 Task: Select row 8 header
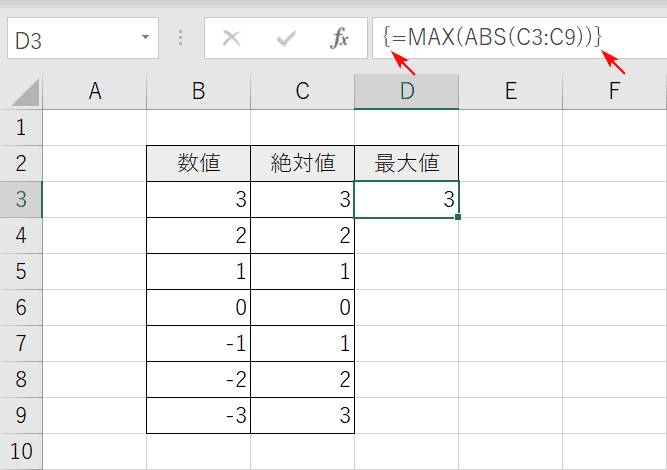(x=21, y=379)
